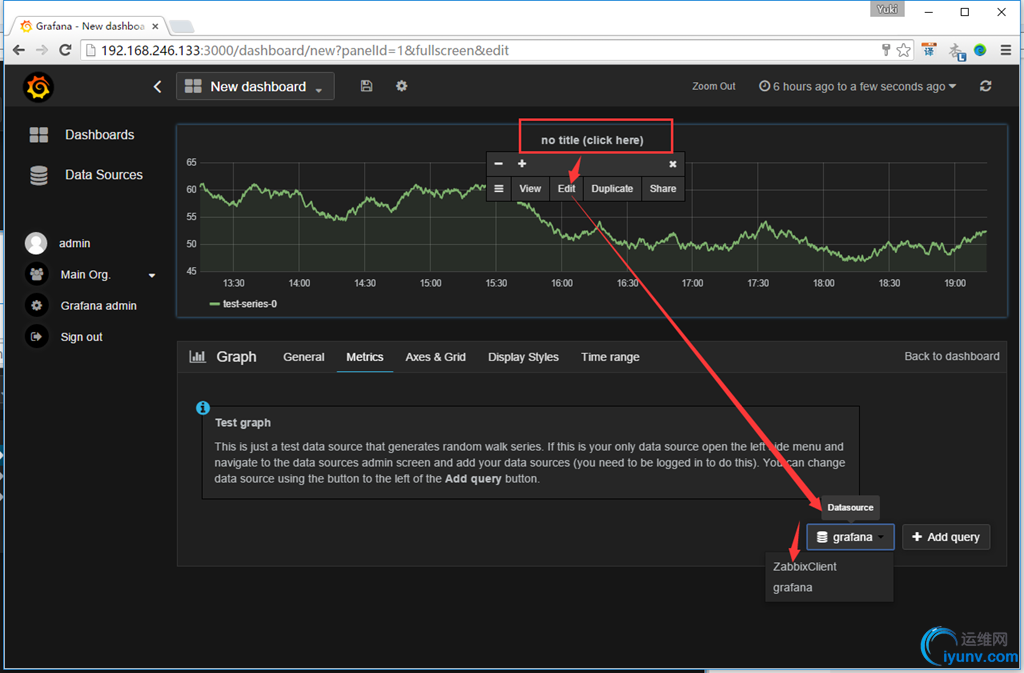Open the New dashboard picker dropdown
The height and width of the screenshot is (673, 1024).
(x=255, y=86)
